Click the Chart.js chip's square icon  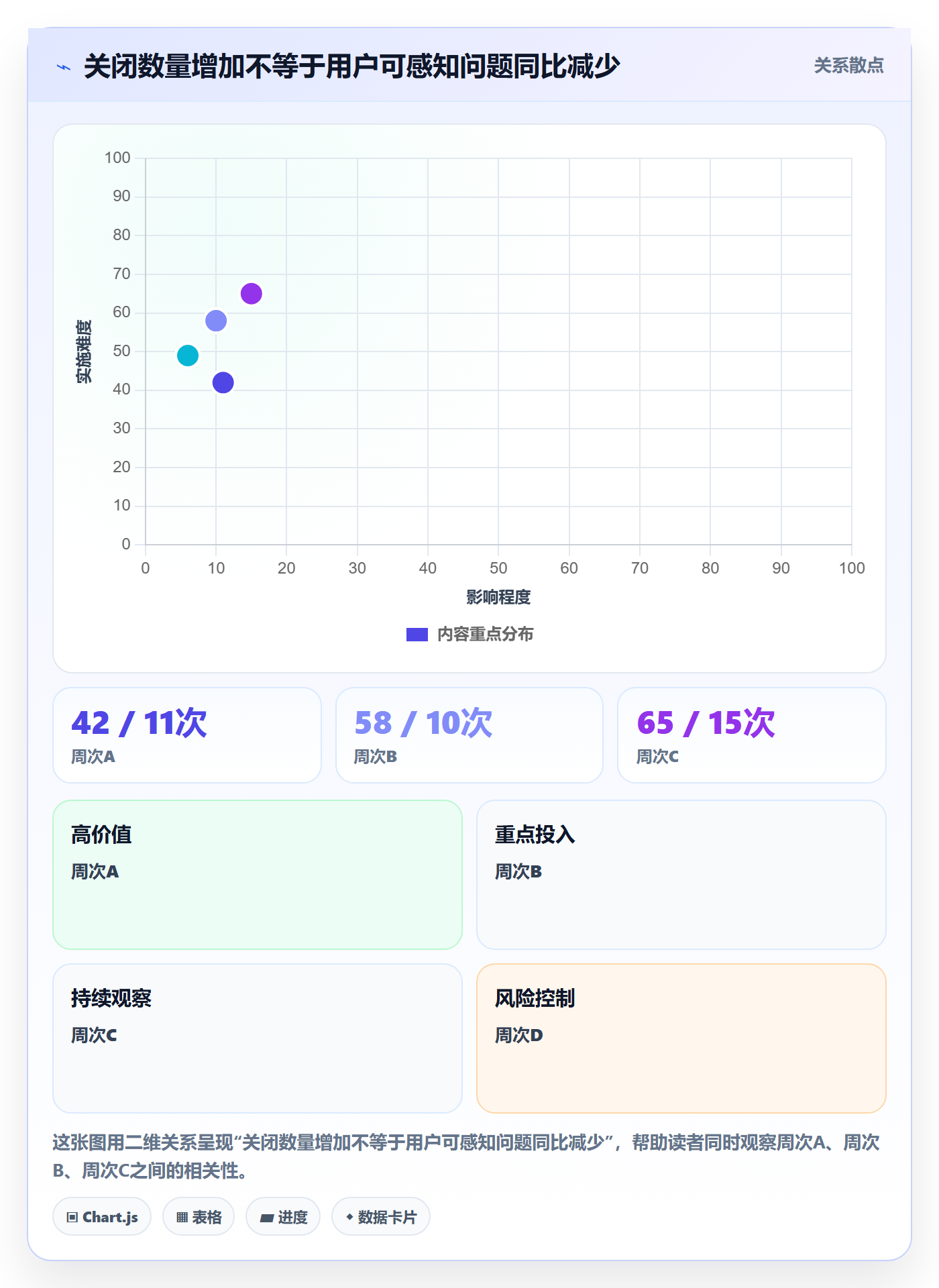pos(72,1218)
